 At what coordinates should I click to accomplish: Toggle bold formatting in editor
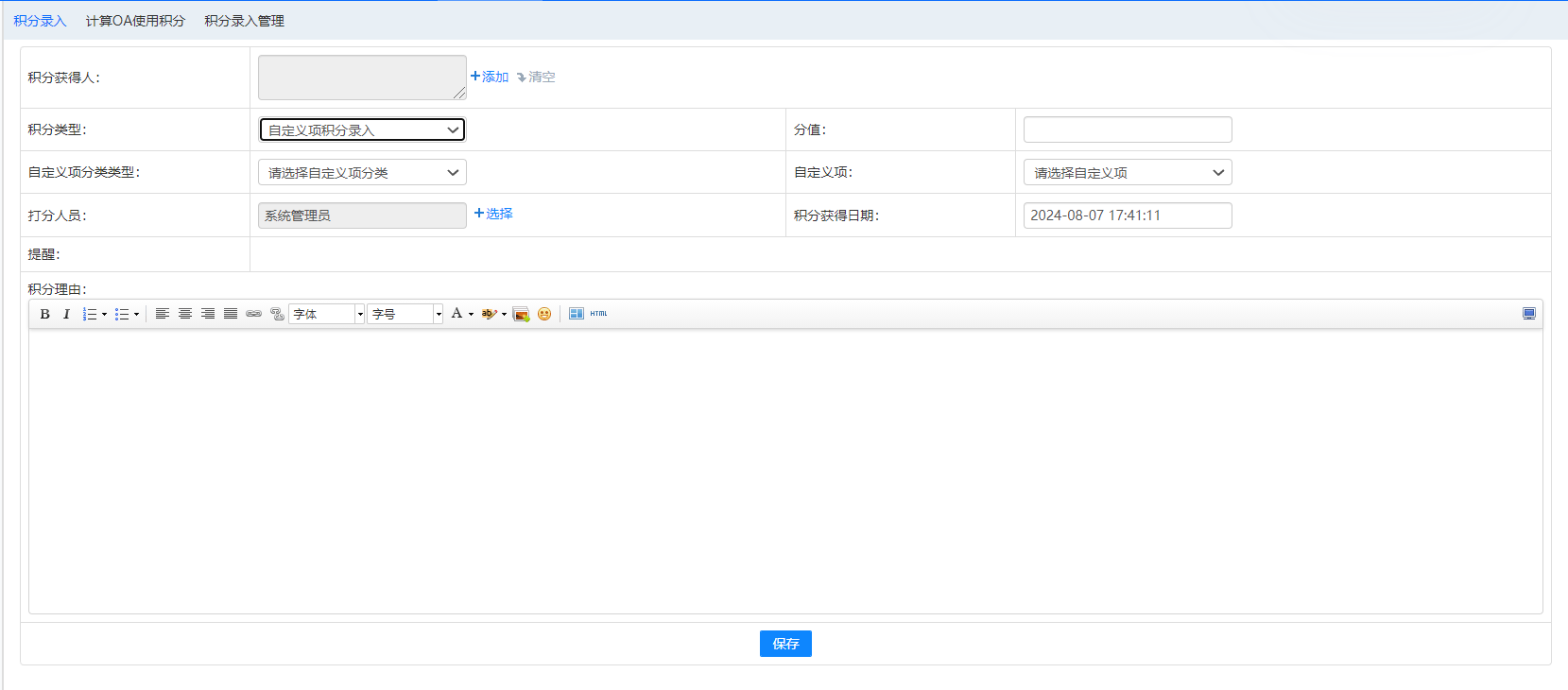tap(44, 314)
